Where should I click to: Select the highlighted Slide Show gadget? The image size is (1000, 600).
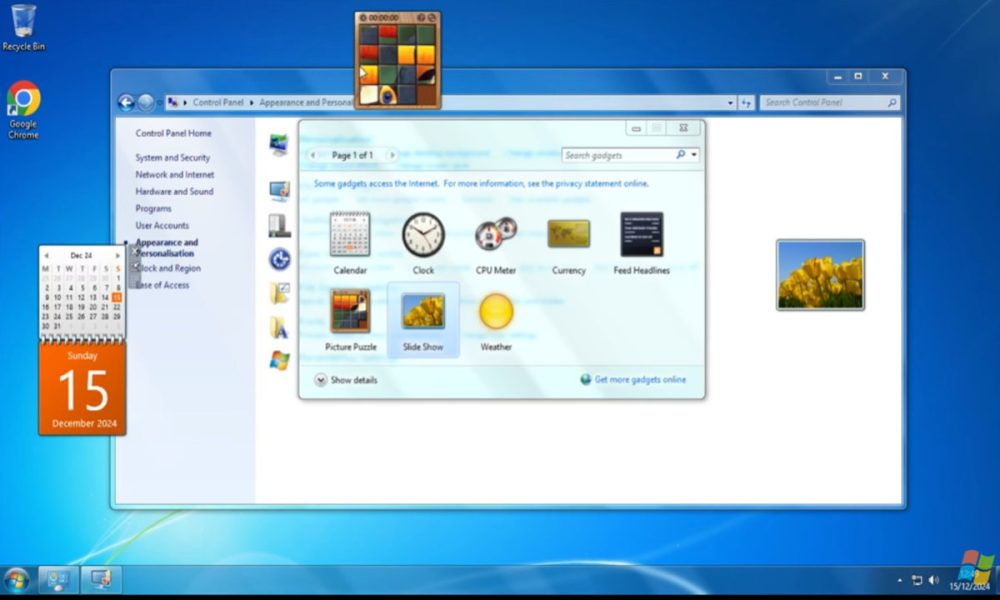[x=423, y=312]
